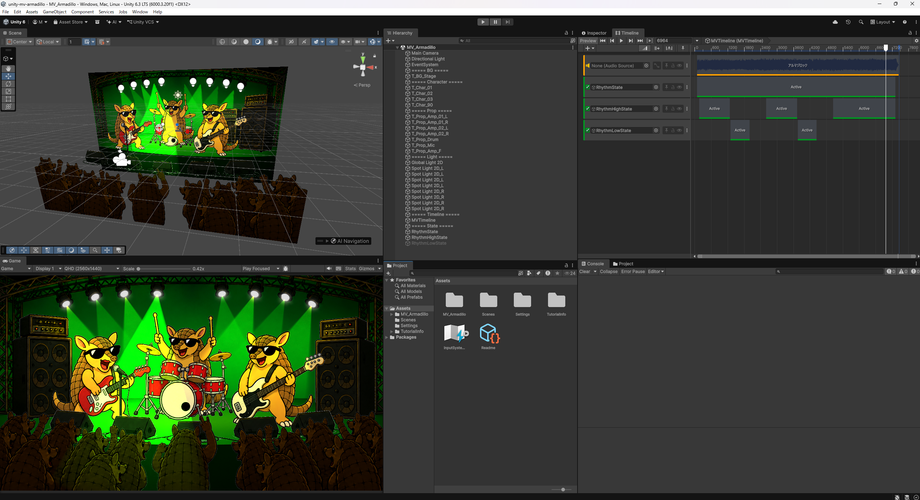Open the Component menu
920x500 pixels.
pos(83,12)
